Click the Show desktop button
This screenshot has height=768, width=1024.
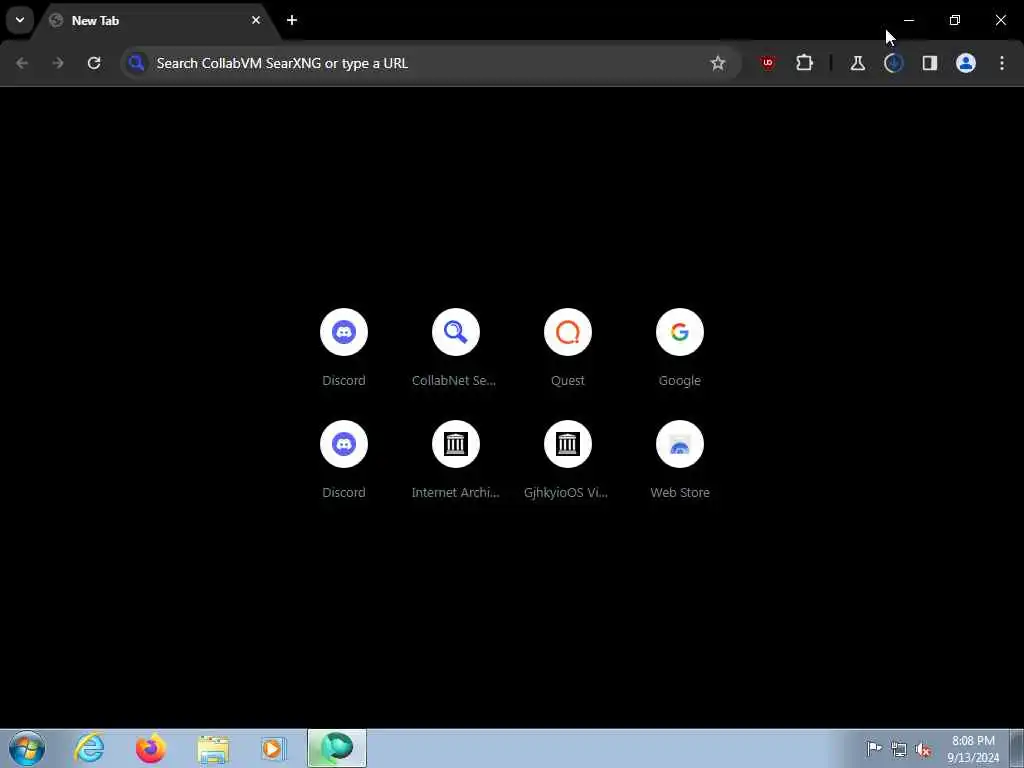(1016, 748)
